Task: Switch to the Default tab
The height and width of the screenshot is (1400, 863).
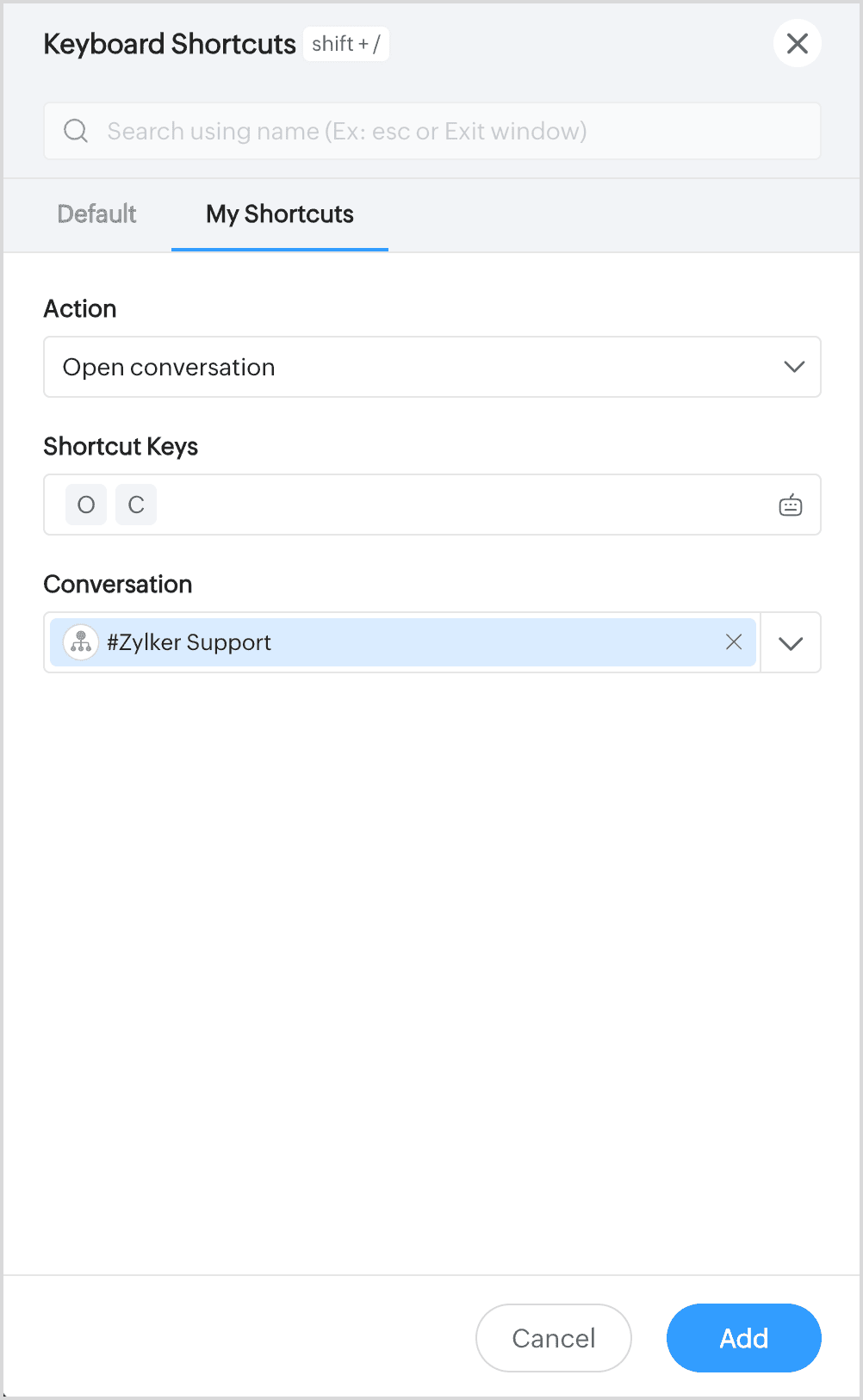Action: (x=96, y=214)
